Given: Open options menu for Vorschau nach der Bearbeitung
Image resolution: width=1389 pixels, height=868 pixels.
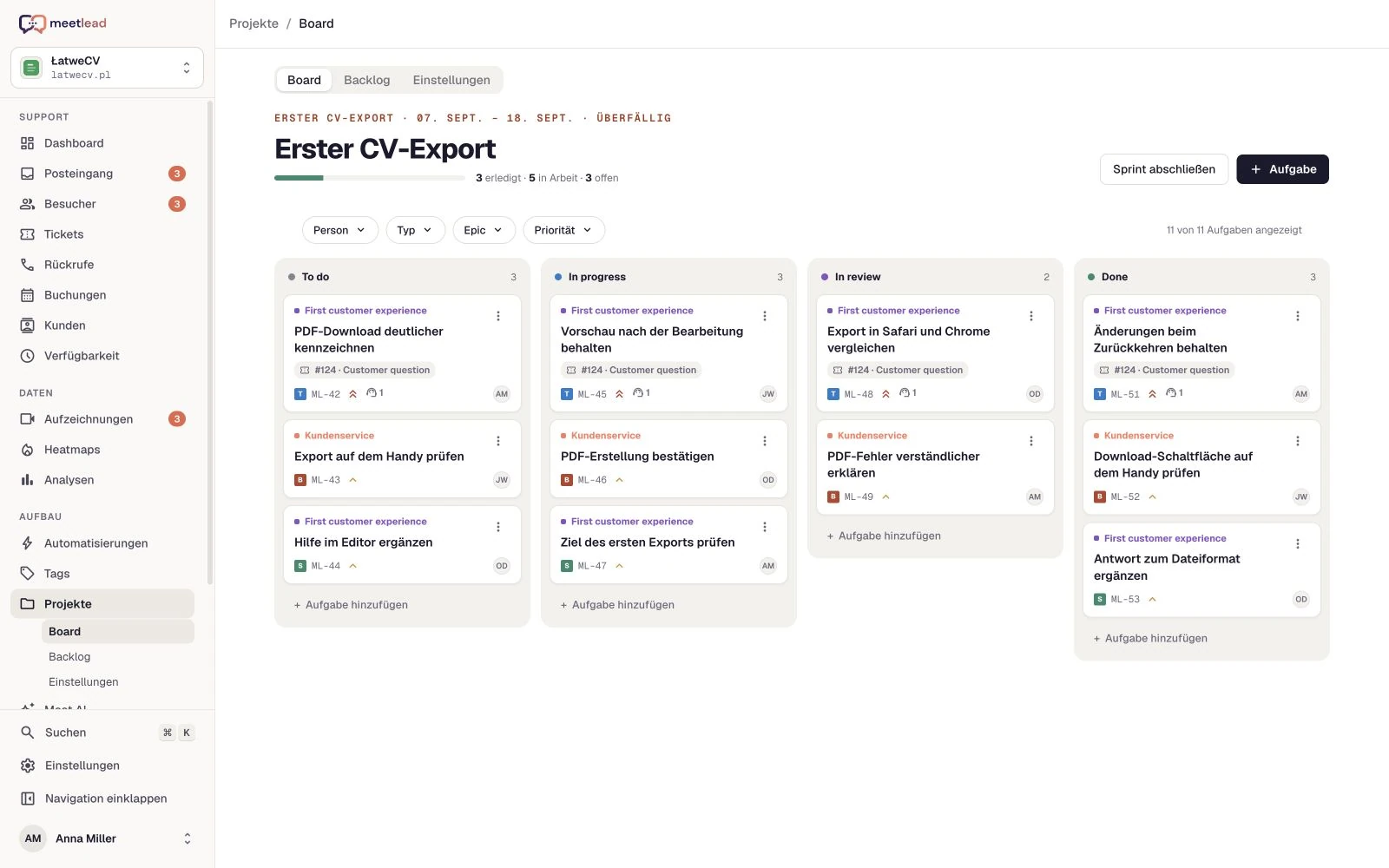Looking at the screenshot, I should tap(765, 316).
